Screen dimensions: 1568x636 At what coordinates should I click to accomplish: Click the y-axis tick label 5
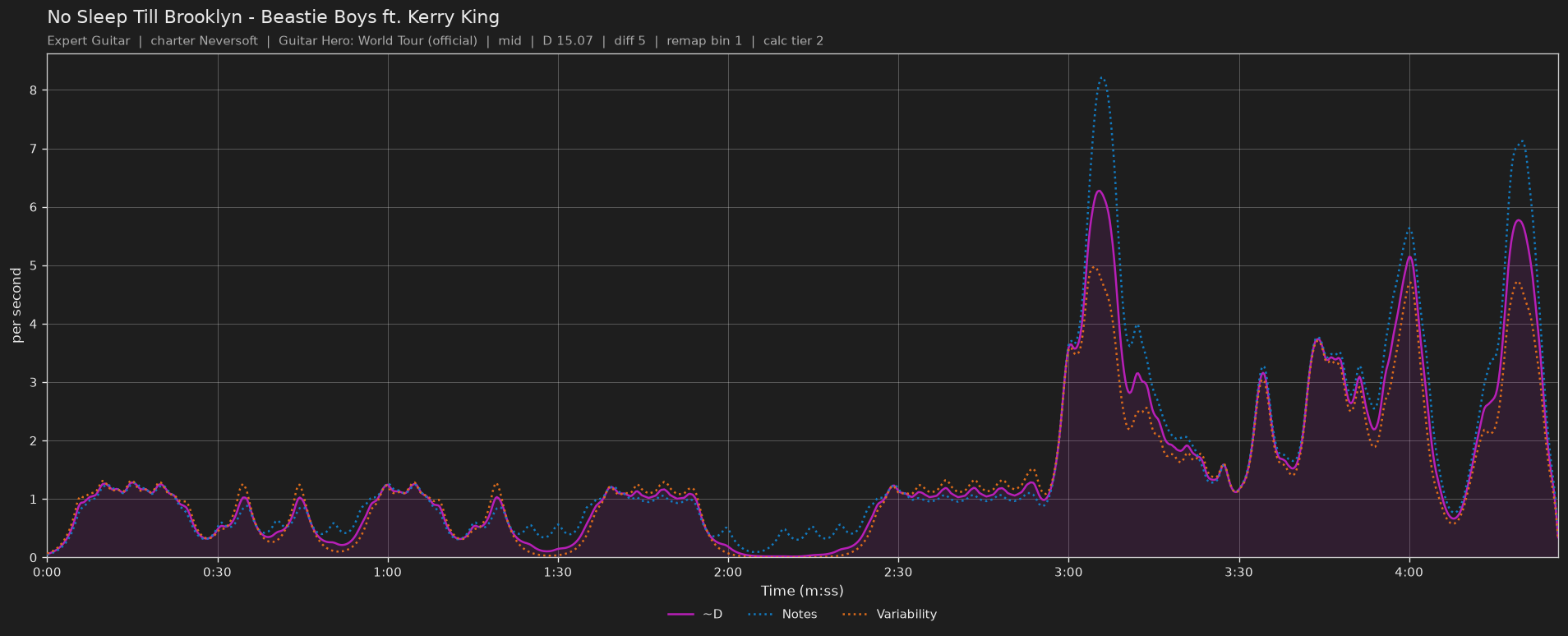(x=34, y=266)
